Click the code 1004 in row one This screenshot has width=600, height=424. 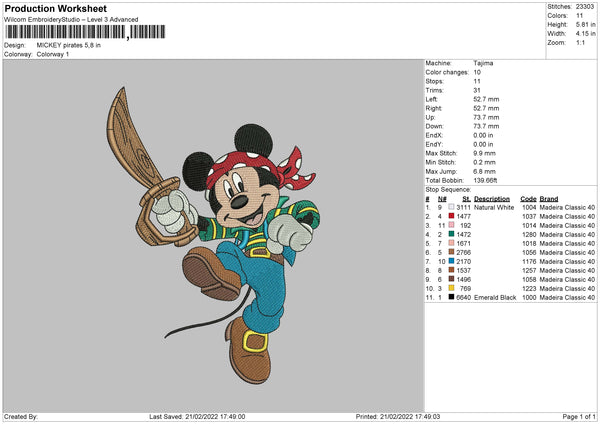[529, 207]
